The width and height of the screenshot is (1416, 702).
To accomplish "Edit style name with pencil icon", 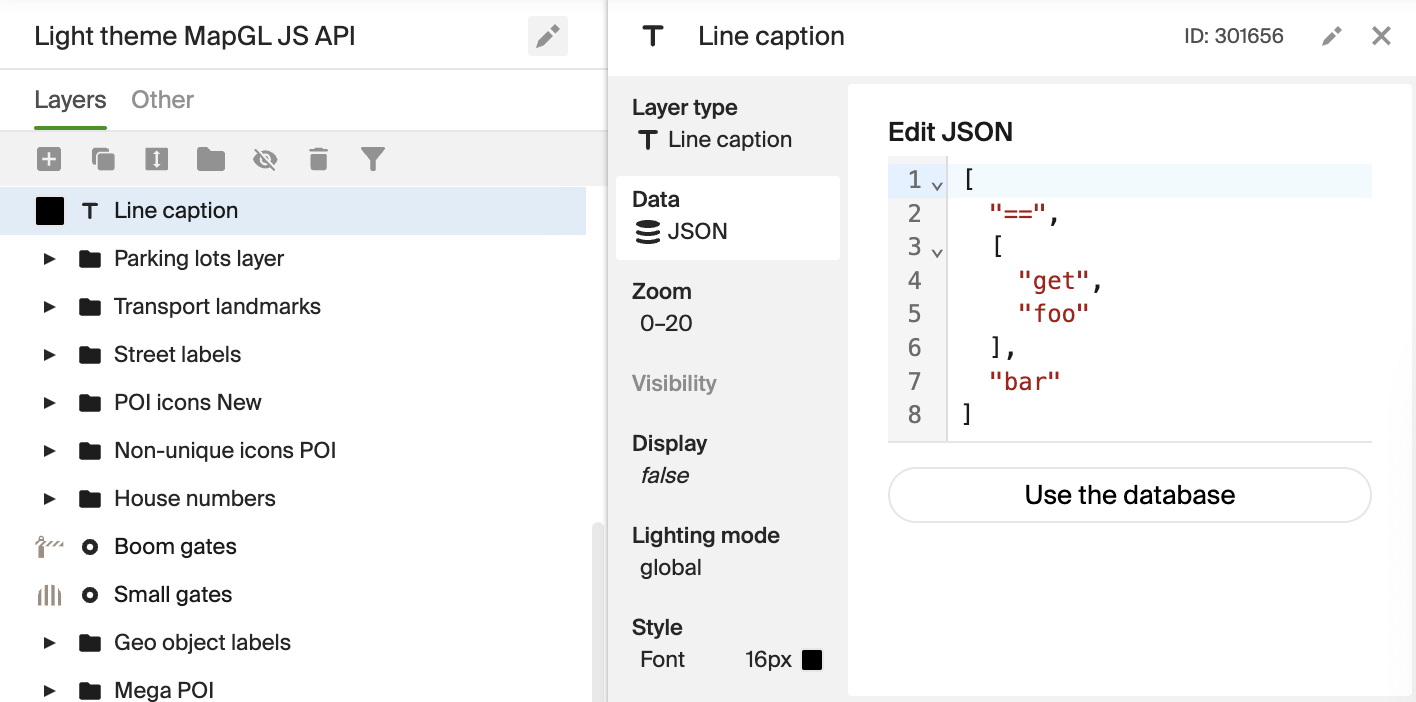I will point(547,37).
